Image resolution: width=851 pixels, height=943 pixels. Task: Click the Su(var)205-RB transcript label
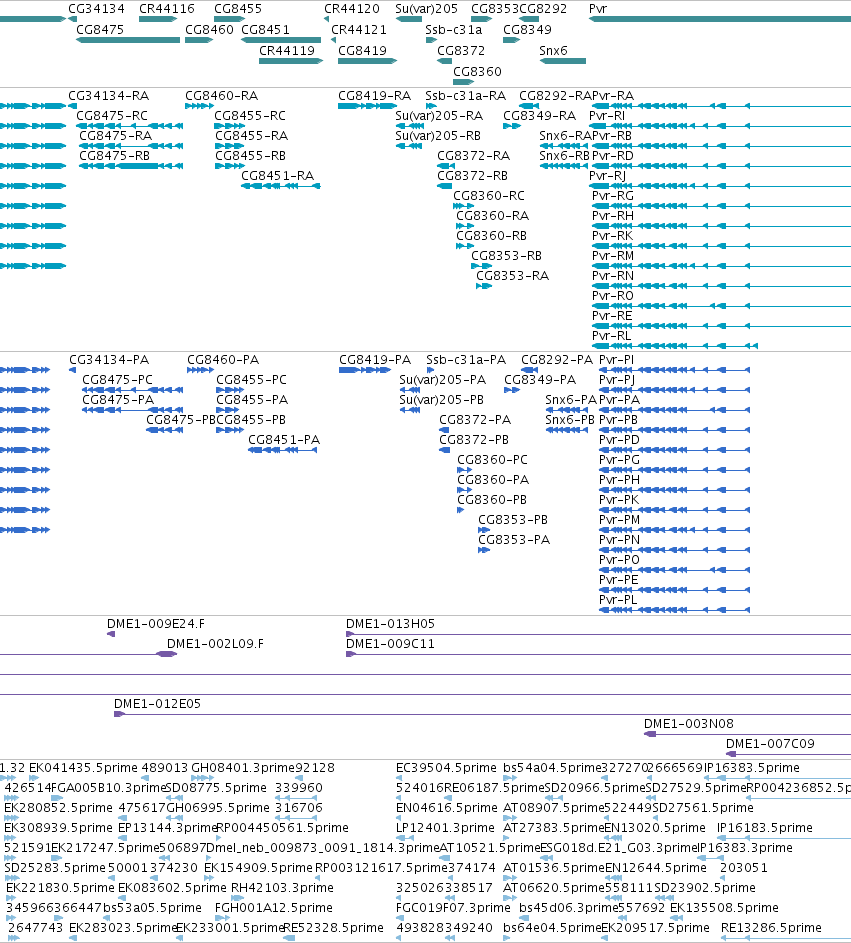pyautogui.click(x=438, y=135)
